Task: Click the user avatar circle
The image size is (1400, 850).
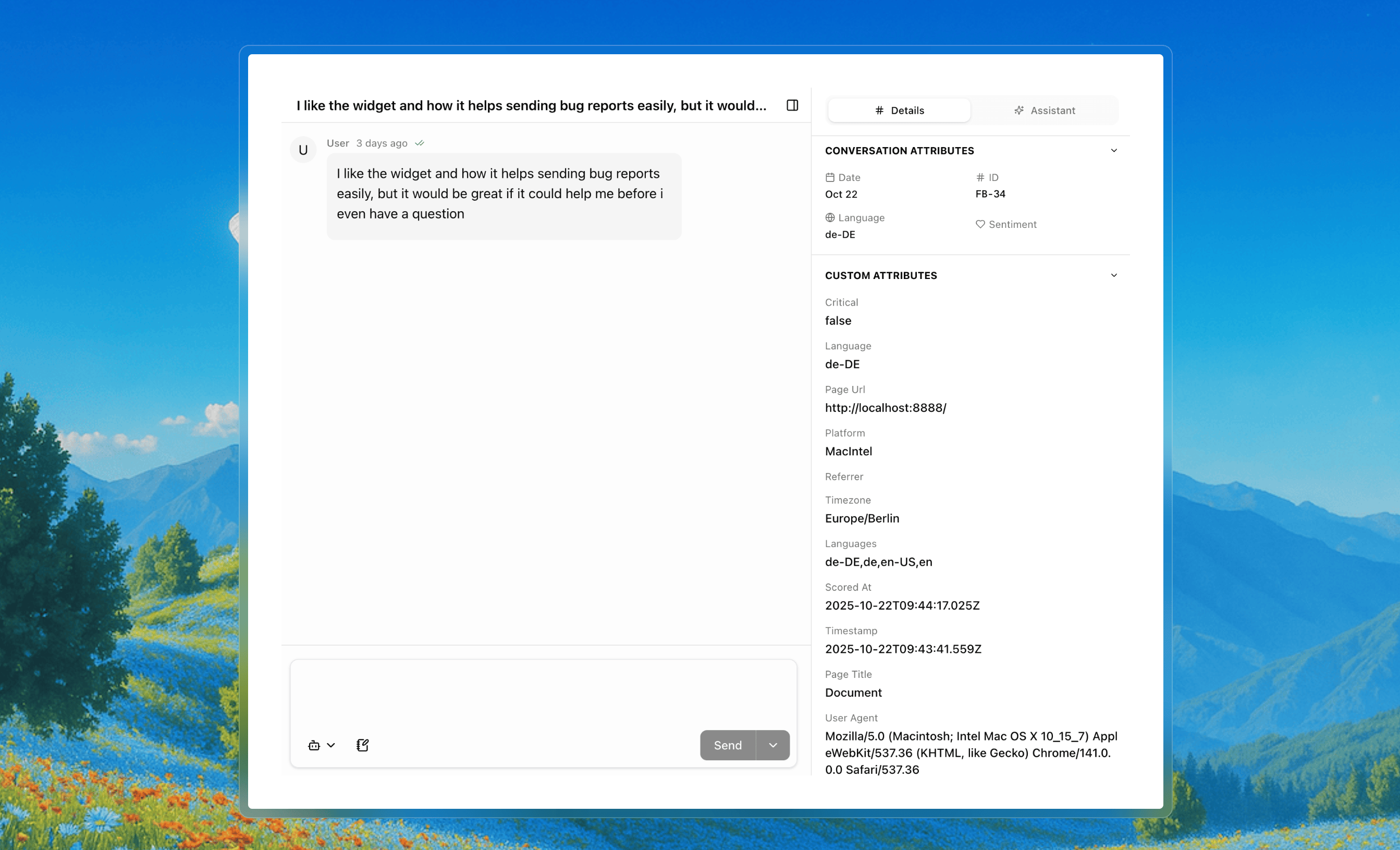Action: (303, 150)
